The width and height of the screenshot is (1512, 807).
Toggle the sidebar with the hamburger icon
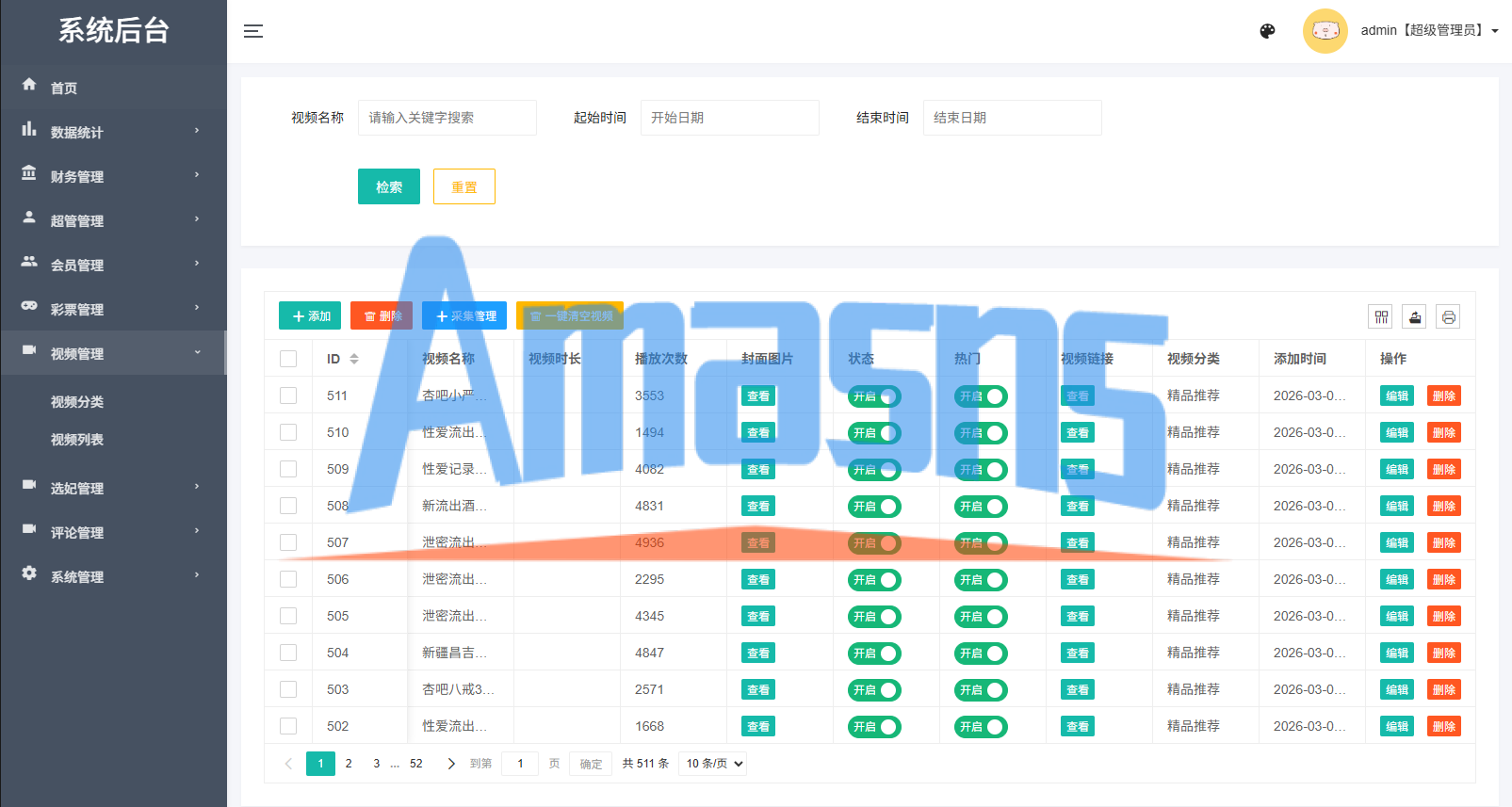coord(253,31)
